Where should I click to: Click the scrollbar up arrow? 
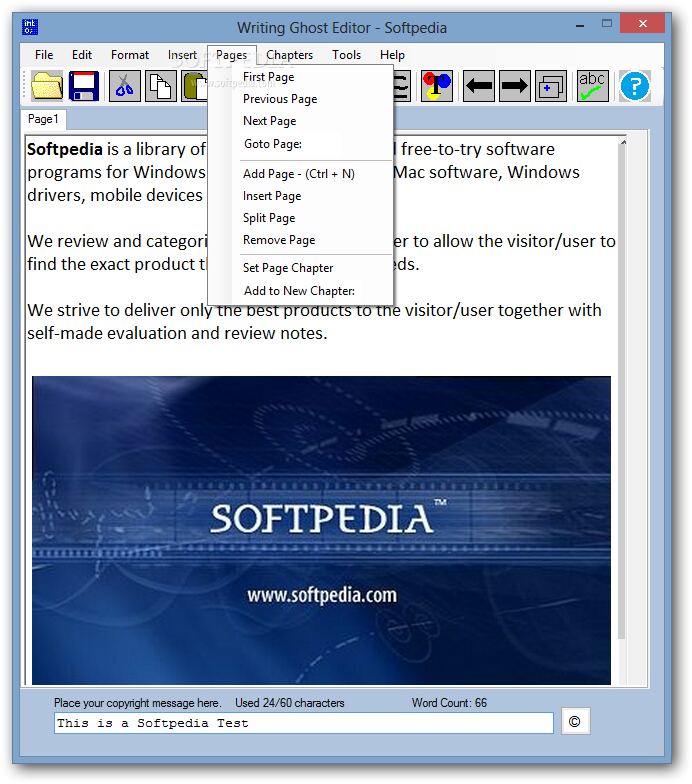pos(623,143)
